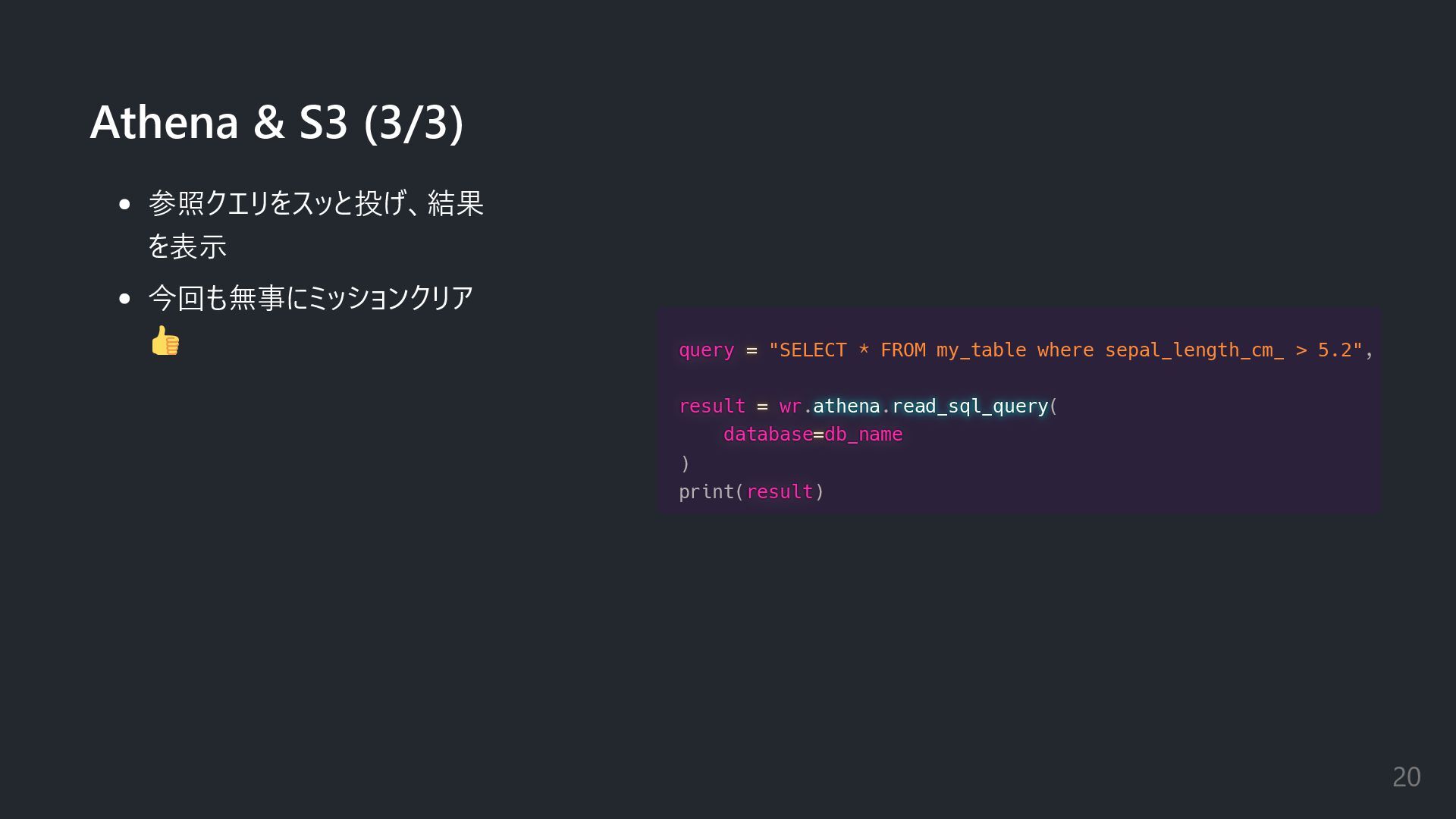
Task: Click the second bullet dot marker
Action: (x=124, y=299)
